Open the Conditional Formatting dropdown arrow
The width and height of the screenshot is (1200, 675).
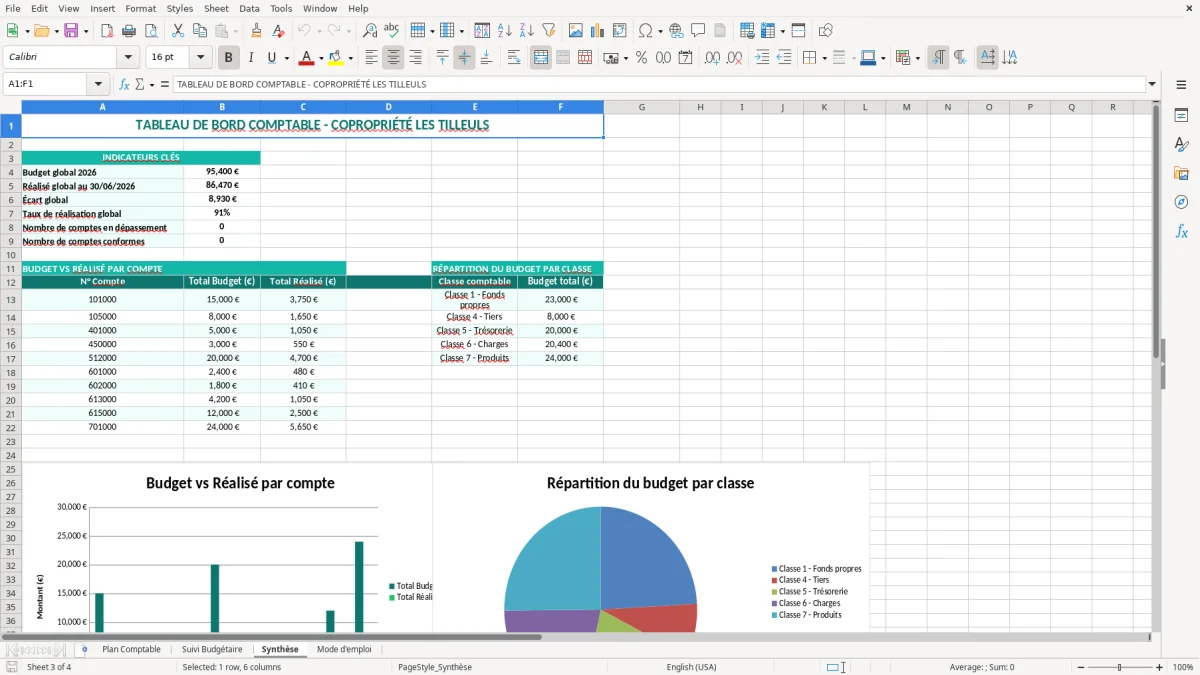coord(917,58)
